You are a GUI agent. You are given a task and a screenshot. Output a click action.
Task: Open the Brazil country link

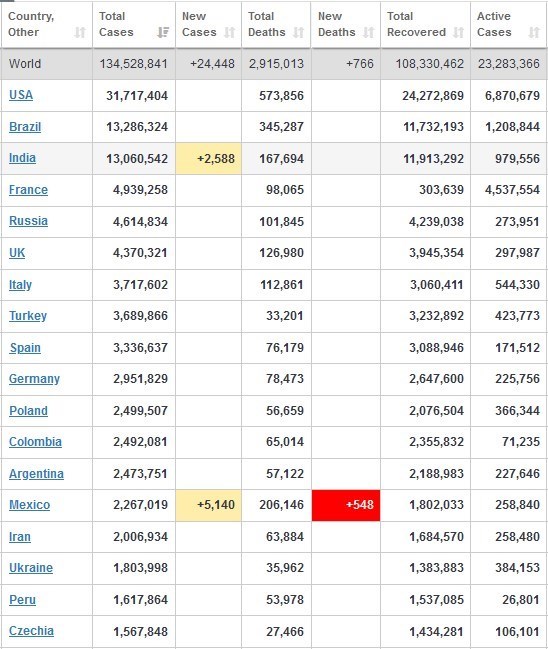point(25,127)
